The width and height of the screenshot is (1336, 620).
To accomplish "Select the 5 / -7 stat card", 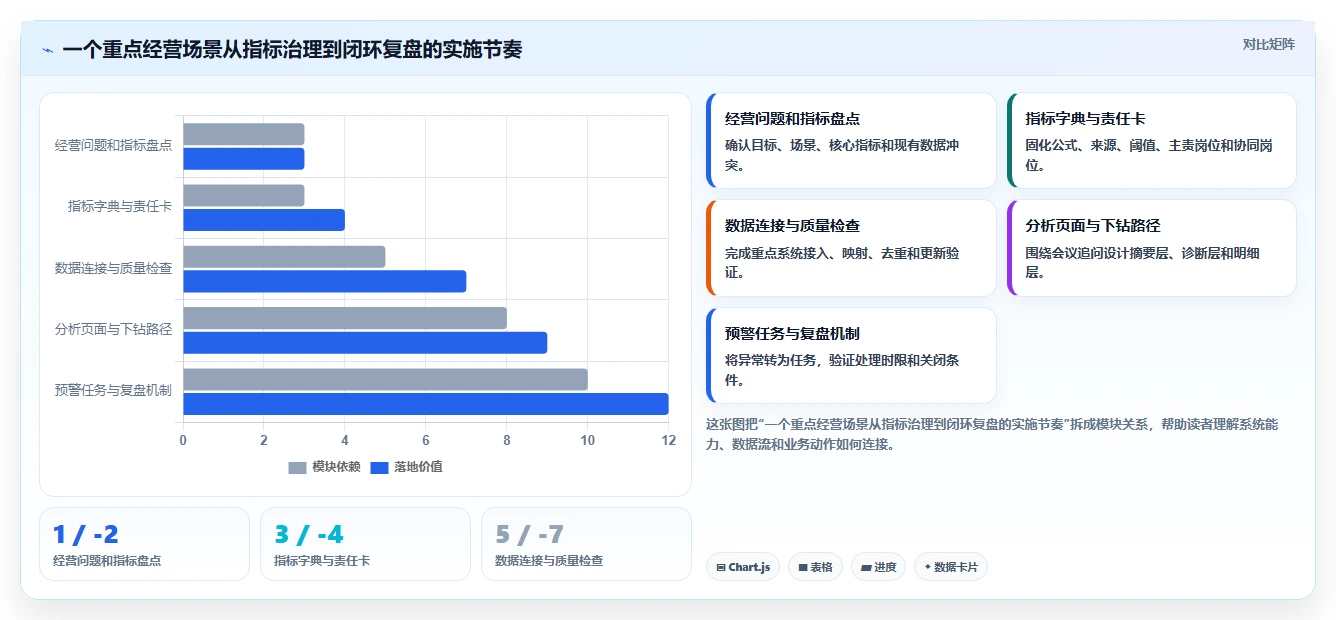I will 586,544.
